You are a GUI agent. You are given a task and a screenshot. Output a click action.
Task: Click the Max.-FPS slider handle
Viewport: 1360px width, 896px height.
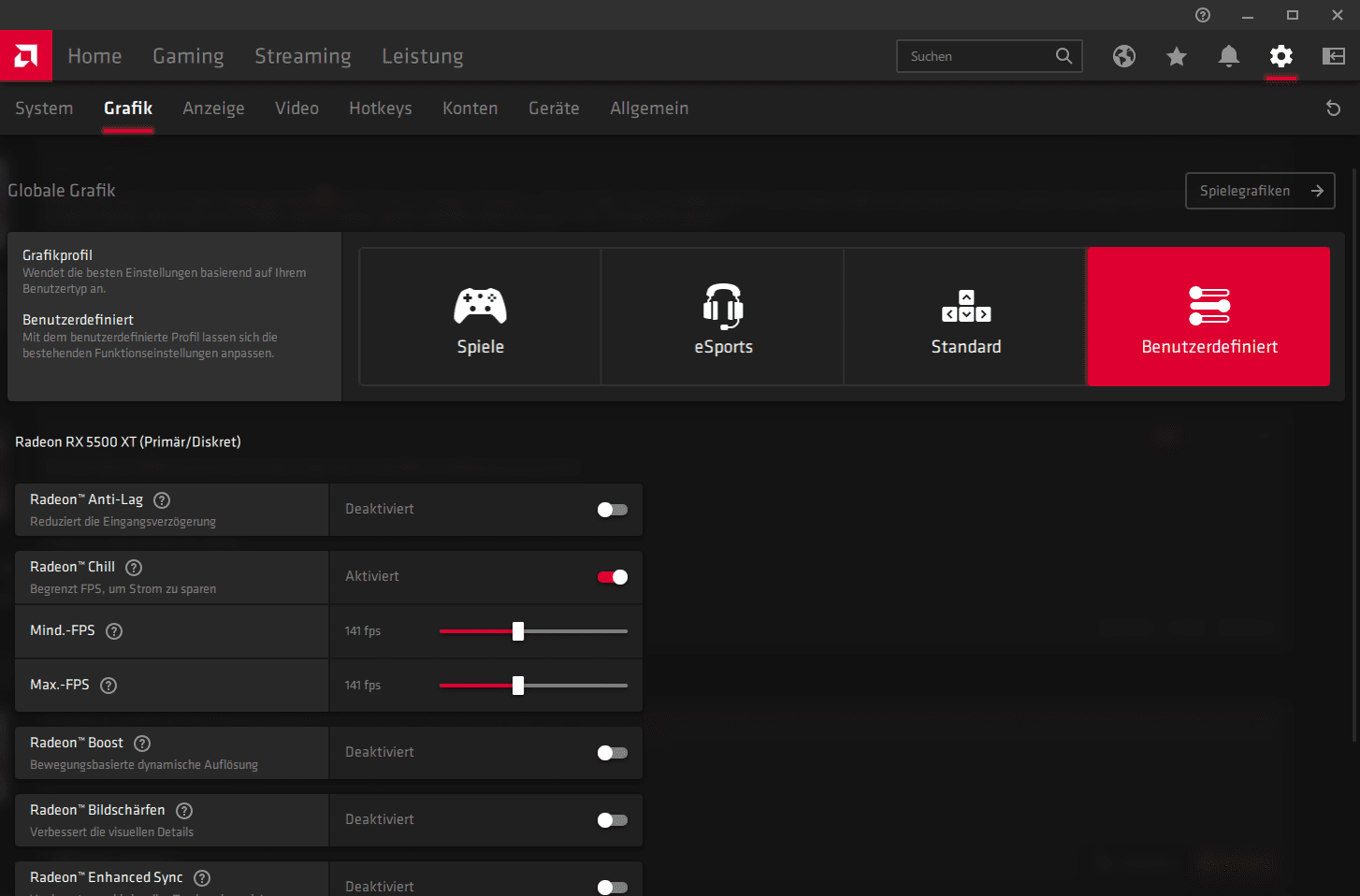pos(518,686)
